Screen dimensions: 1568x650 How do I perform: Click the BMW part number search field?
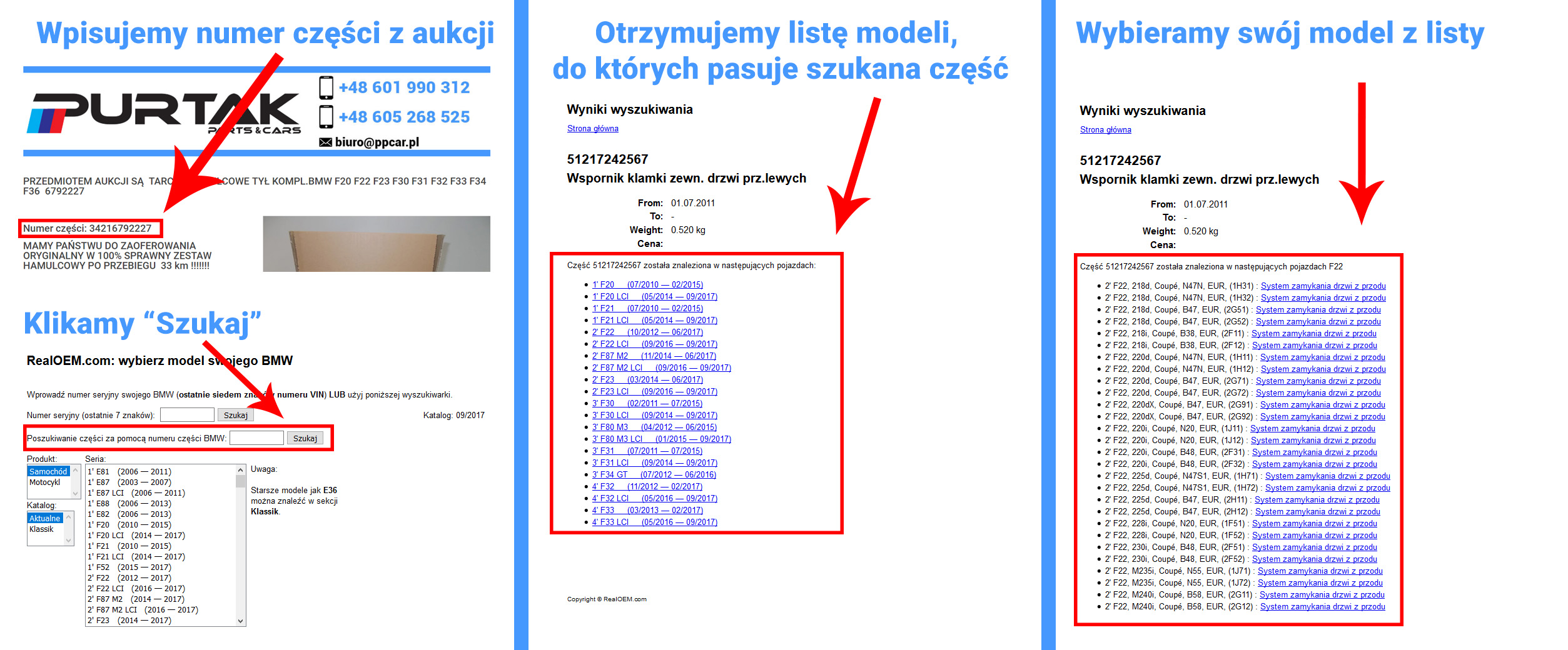(256, 438)
